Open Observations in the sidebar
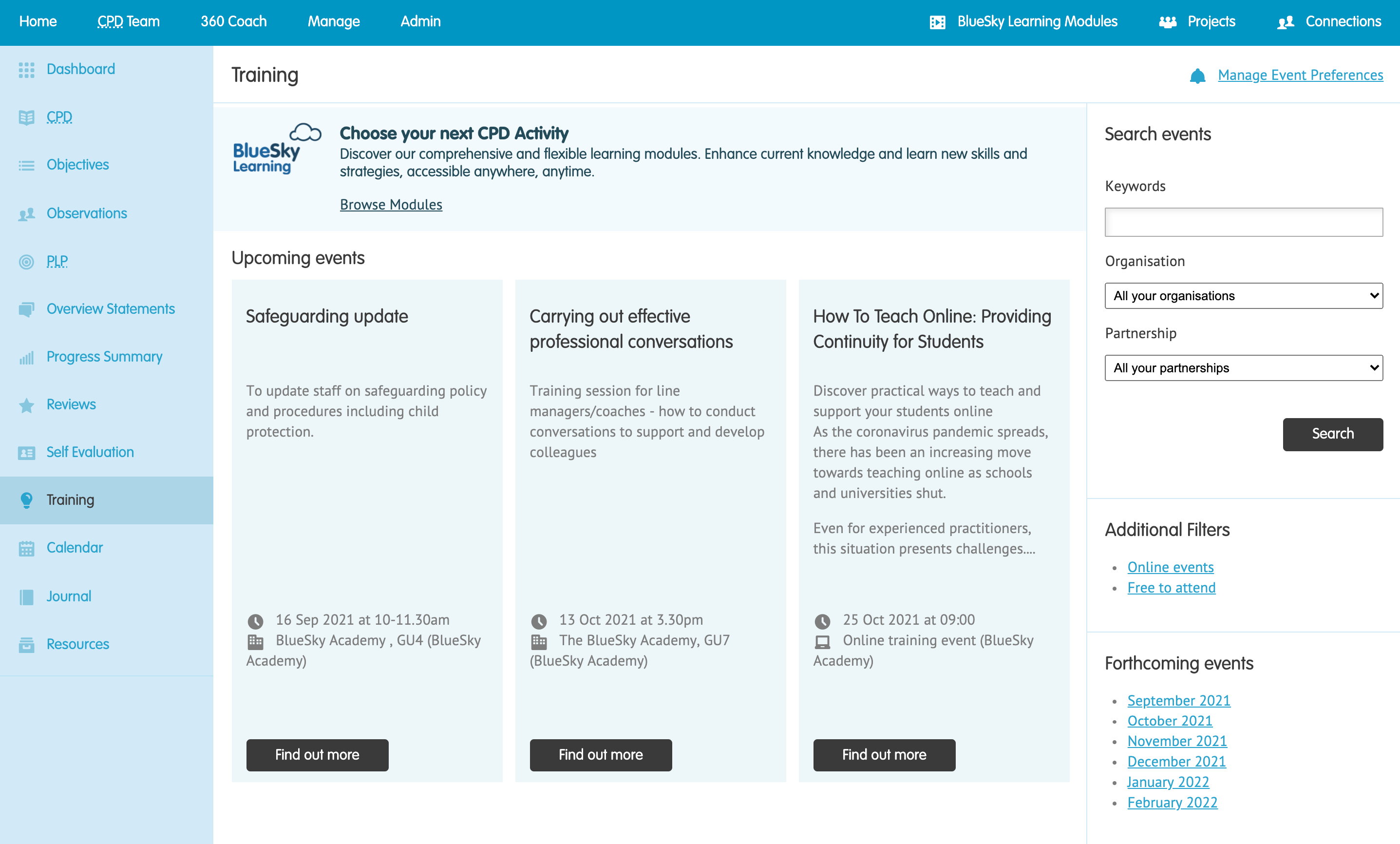The width and height of the screenshot is (1400, 844). tap(87, 213)
